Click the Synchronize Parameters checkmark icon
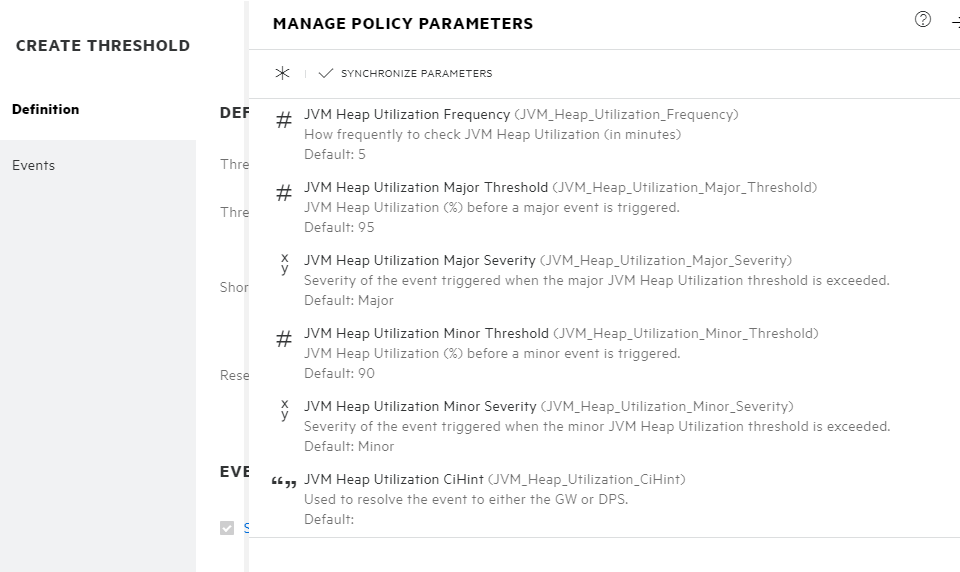 coord(326,73)
